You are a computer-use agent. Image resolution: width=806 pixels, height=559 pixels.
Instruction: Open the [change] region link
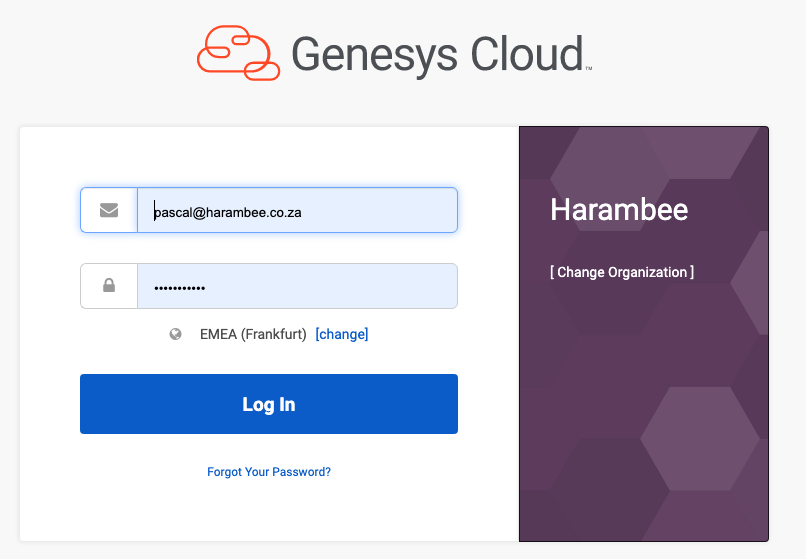[x=342, y=334]
